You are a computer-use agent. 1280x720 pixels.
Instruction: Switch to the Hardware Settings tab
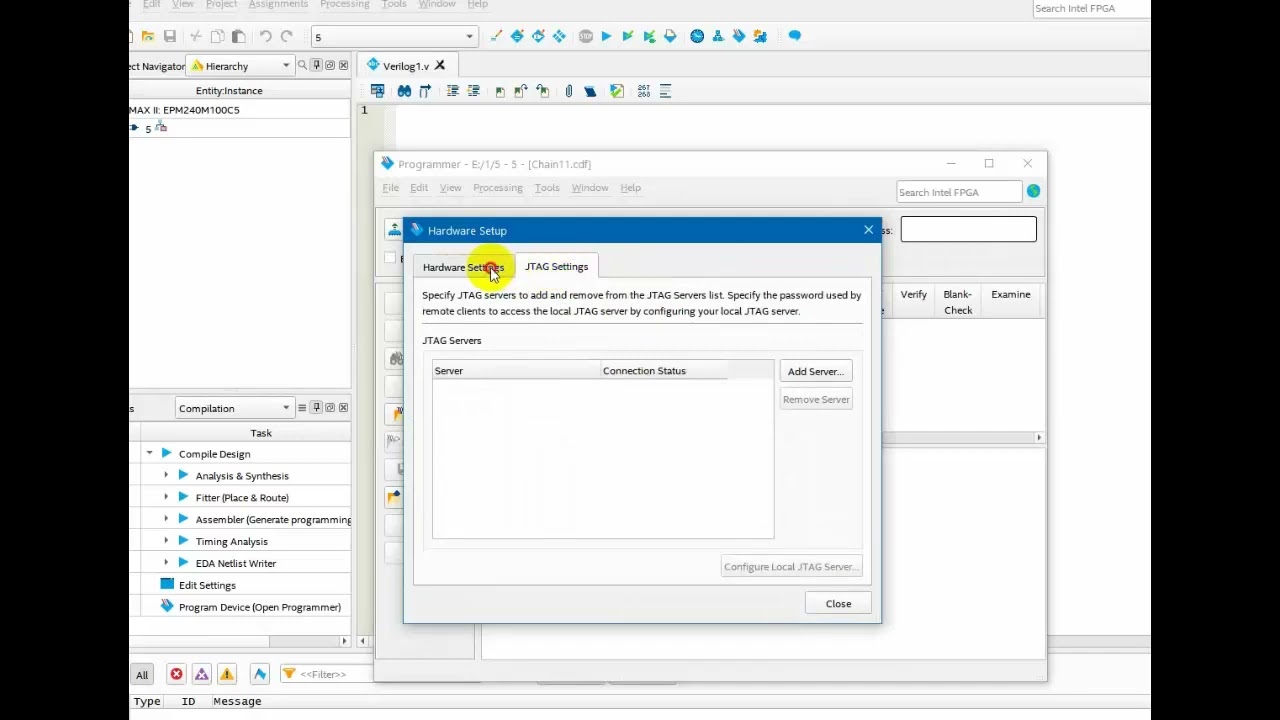463,268
